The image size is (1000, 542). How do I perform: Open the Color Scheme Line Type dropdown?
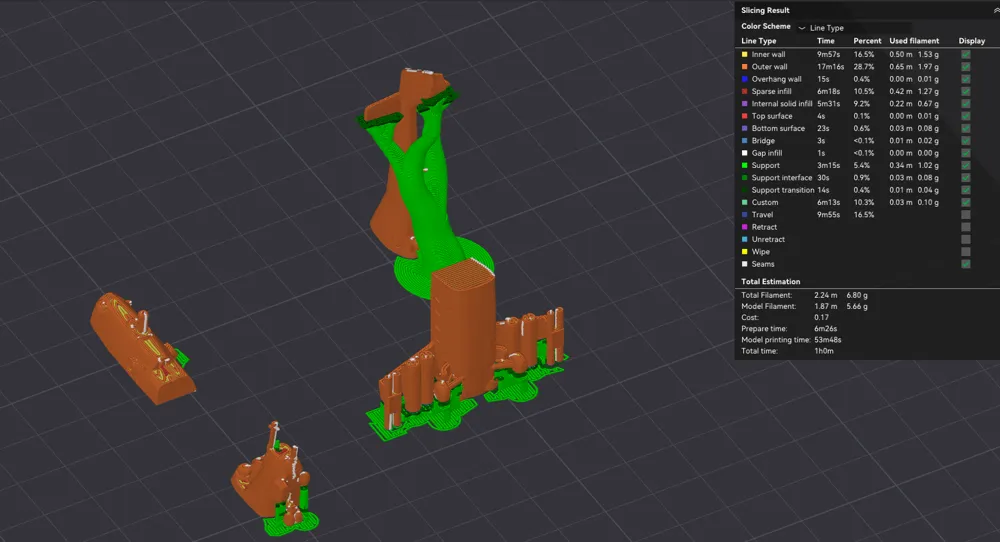coord(855,27)
